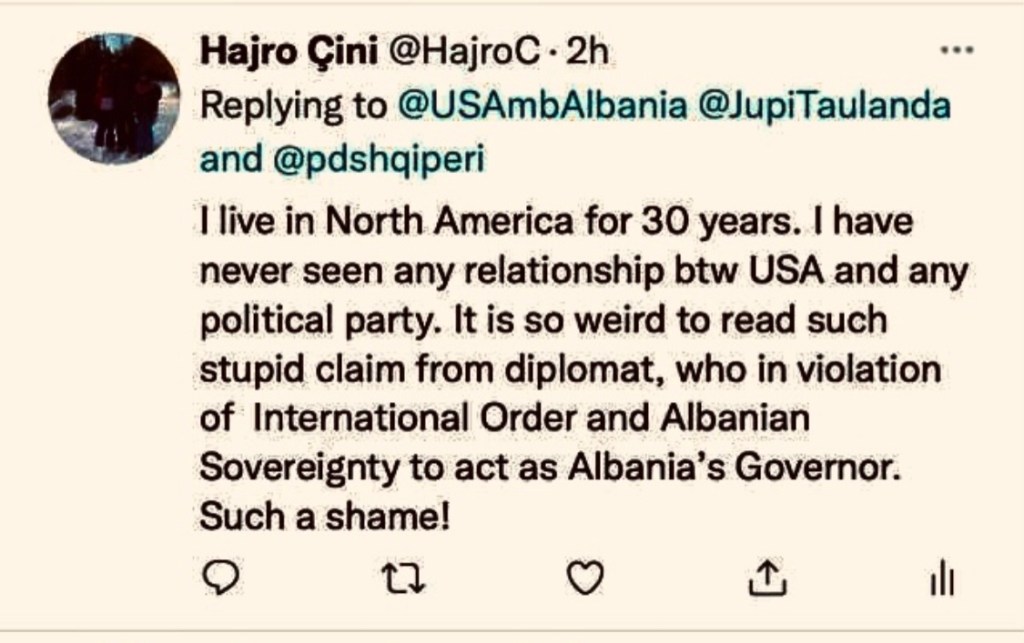Click the closing text 'Such a shame!'
Screen dimensions: 1024x643
point(325,517)
